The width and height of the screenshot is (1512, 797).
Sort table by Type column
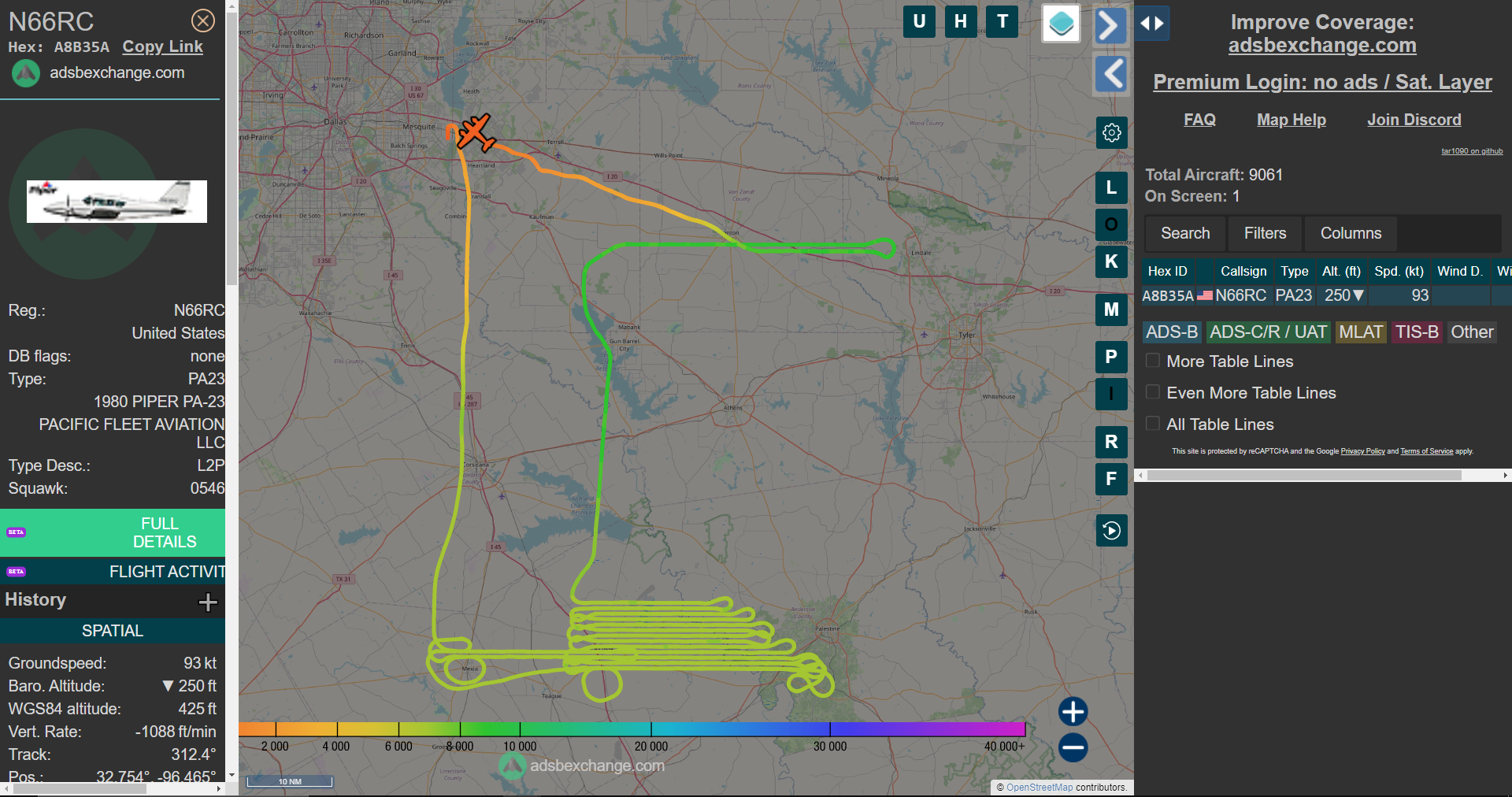click(1294, 271)
